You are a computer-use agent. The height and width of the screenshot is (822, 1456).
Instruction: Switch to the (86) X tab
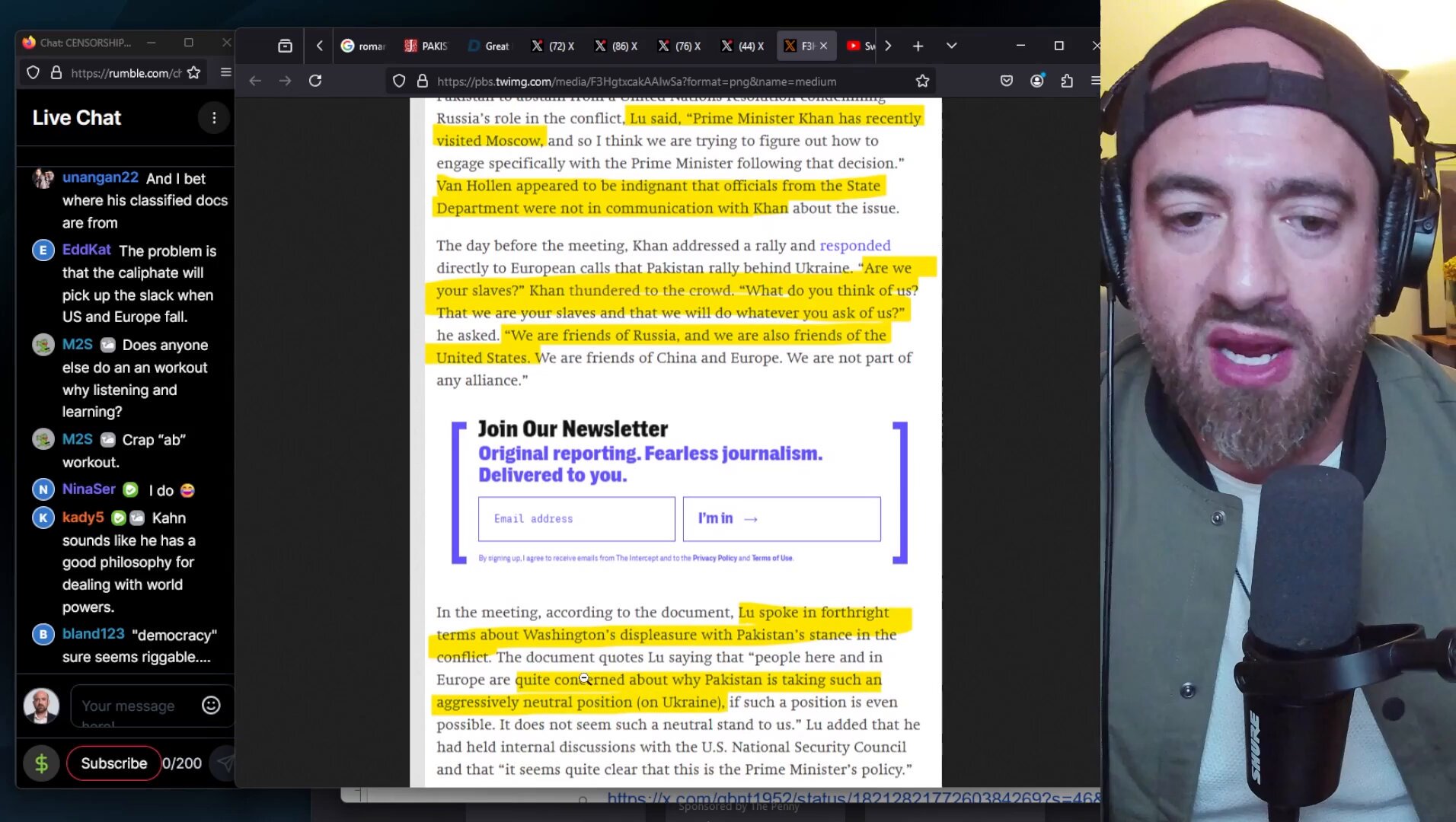coord(616,46)
